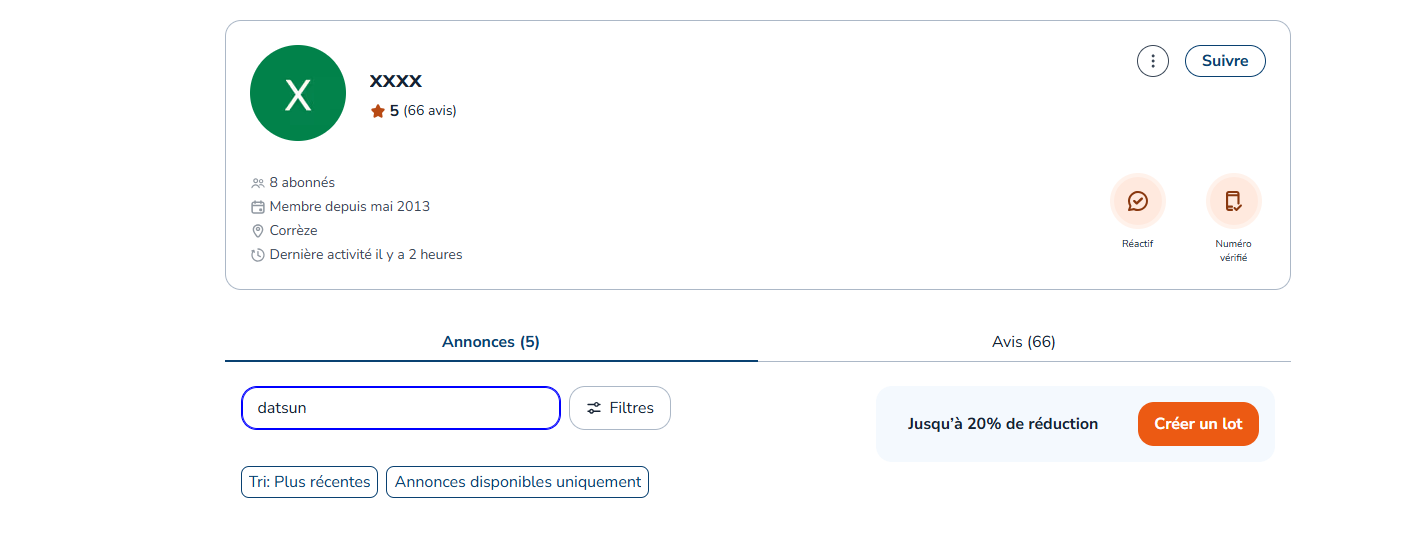
Task: Open the three-dot more options menu
Action: point(1153,61)
